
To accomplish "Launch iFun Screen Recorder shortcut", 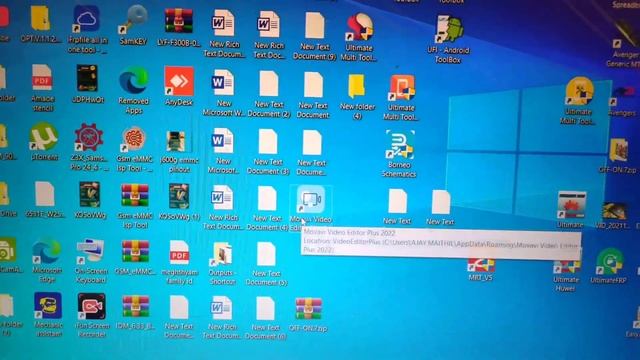I will tap(92, 307).
